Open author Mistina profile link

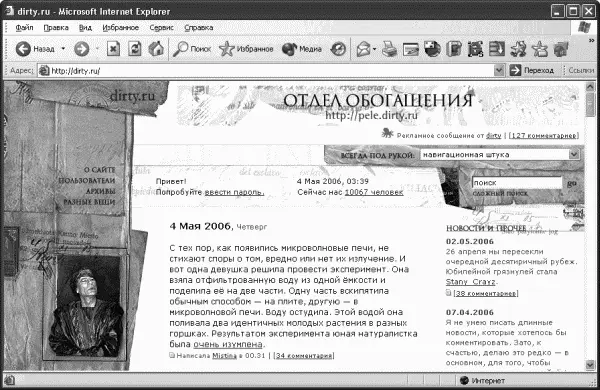pyautogui.click(x=224, y=356)
